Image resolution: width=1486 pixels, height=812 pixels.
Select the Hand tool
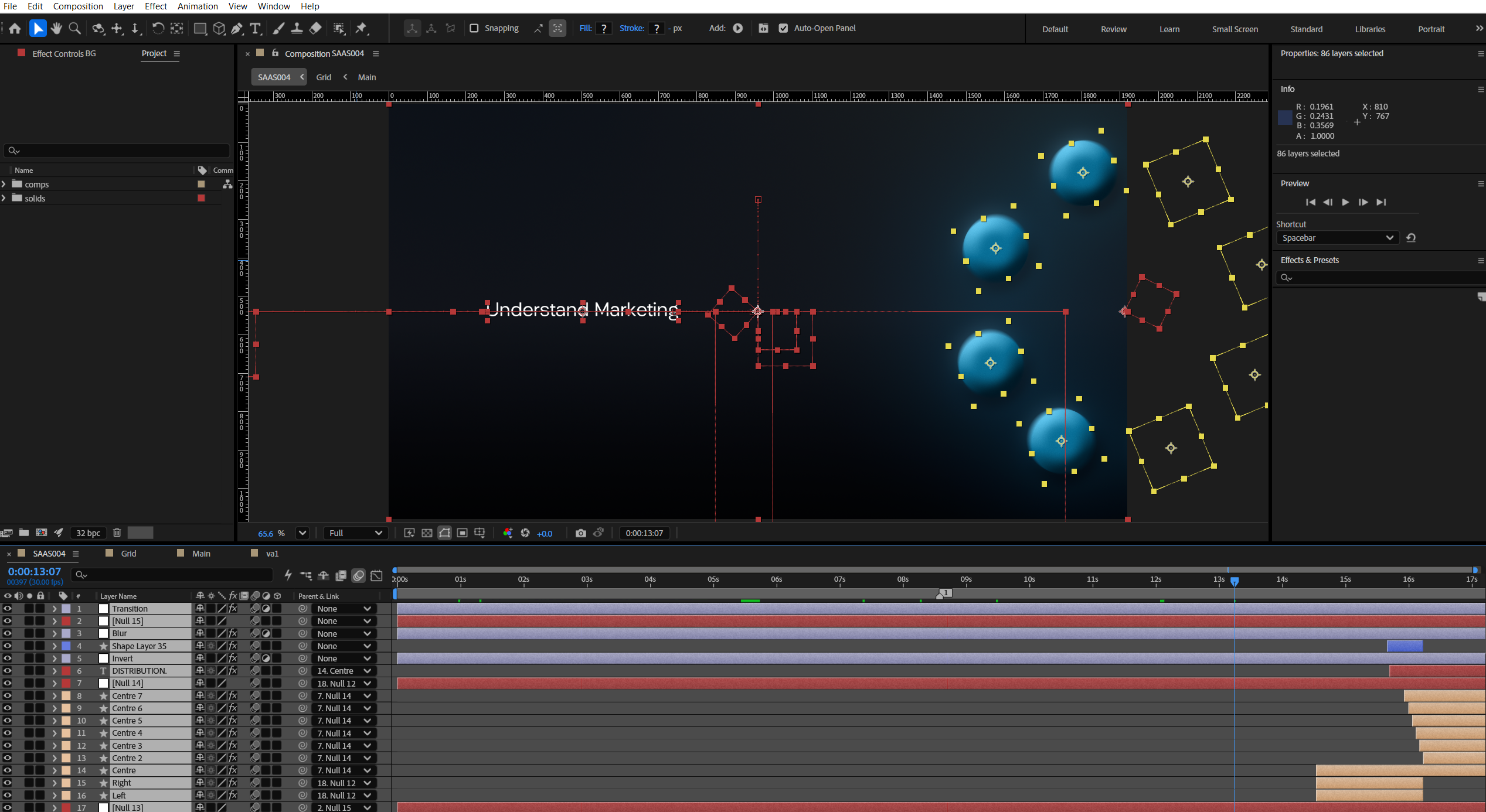point(56,28)
